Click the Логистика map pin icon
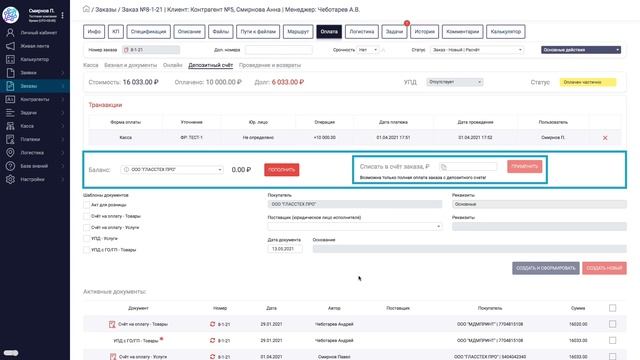The width and height of the screenshot is (640, 360). coord(10,153)
